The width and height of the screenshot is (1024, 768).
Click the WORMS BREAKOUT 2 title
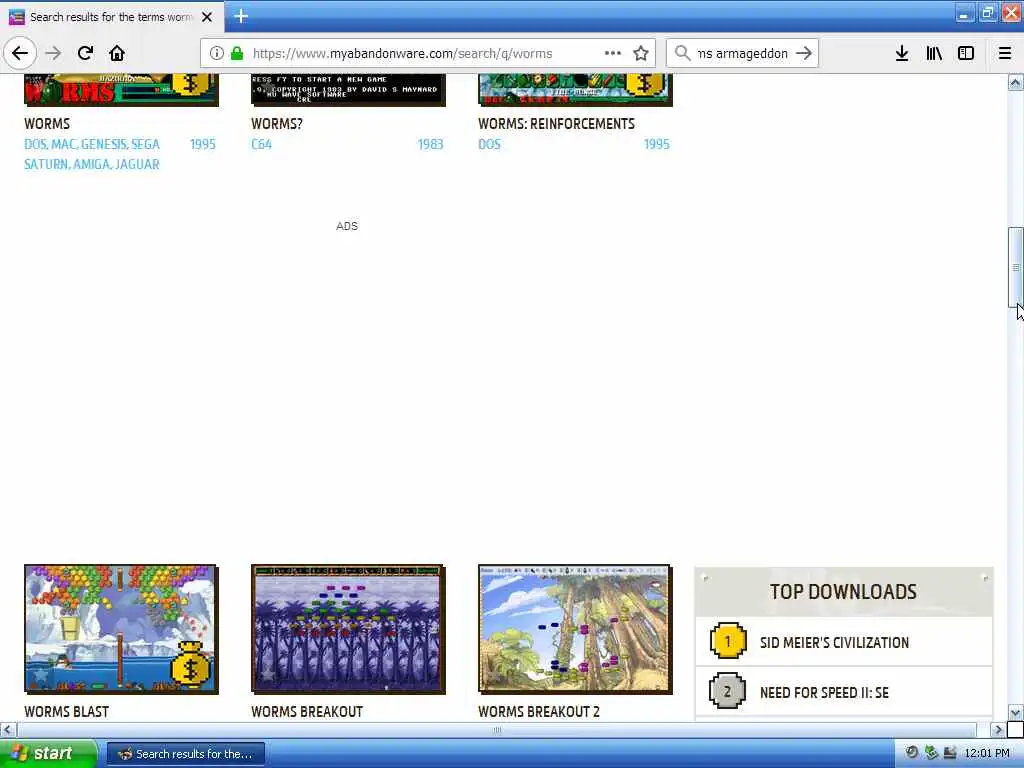pyautogui.click(x=539, y=711)
